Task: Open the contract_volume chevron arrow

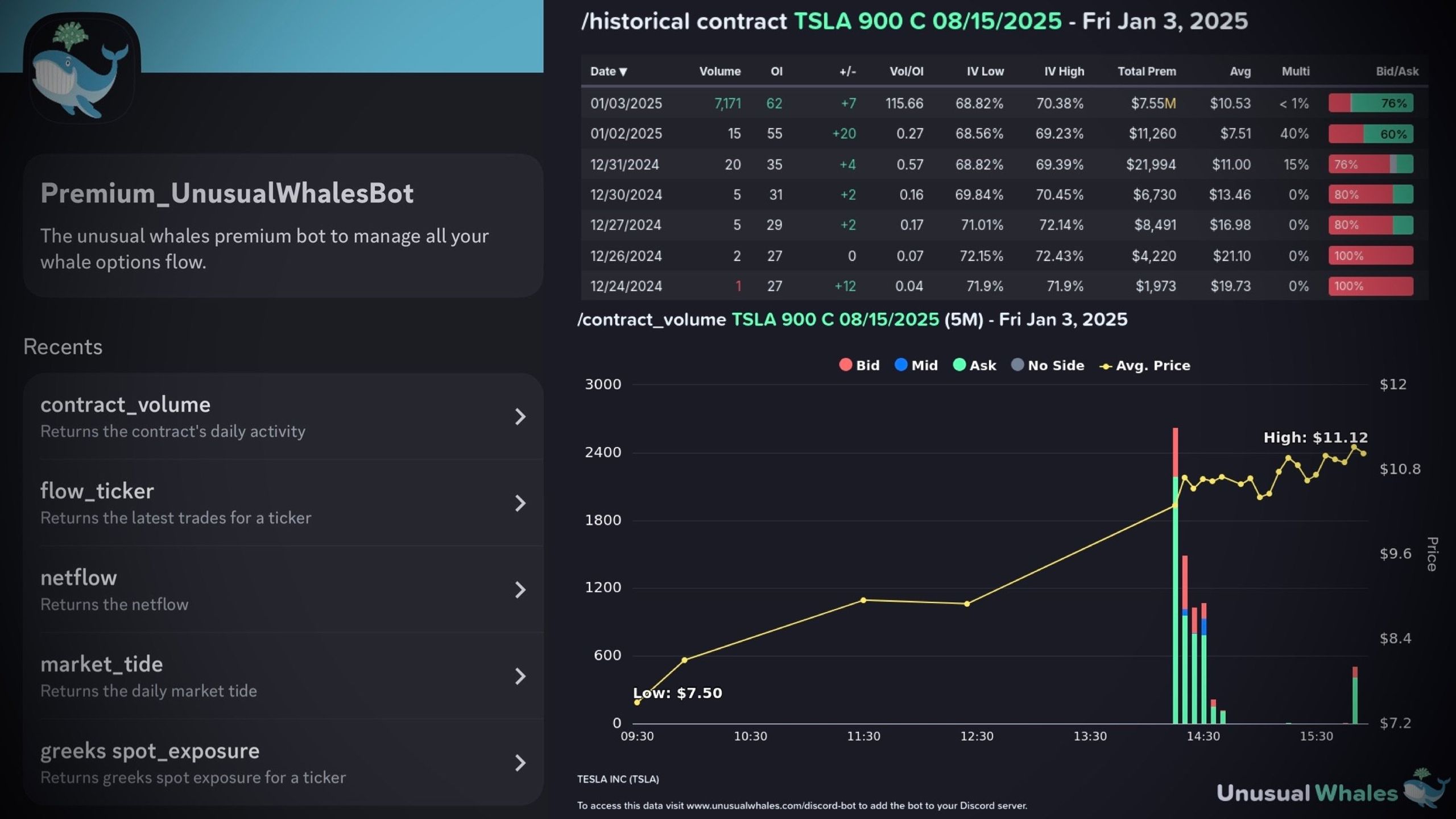Action: click(520, 416)
